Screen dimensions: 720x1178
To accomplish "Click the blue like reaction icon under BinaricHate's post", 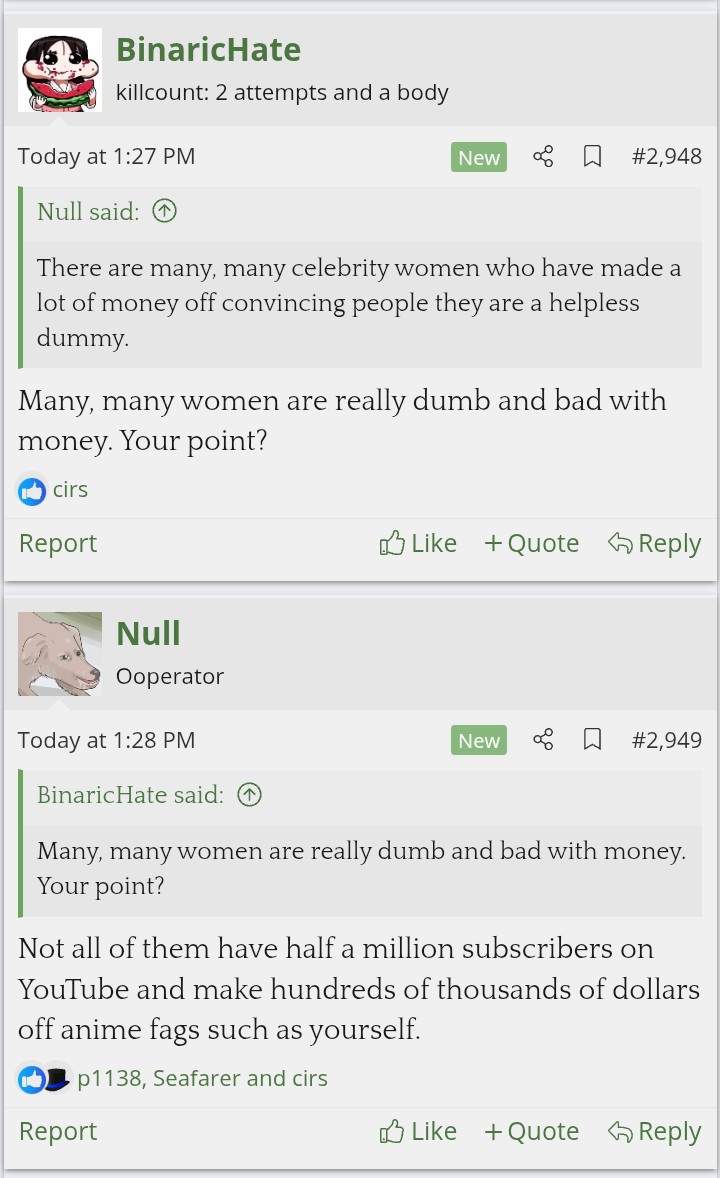I will pyautogui.click(x=32, y=490).
